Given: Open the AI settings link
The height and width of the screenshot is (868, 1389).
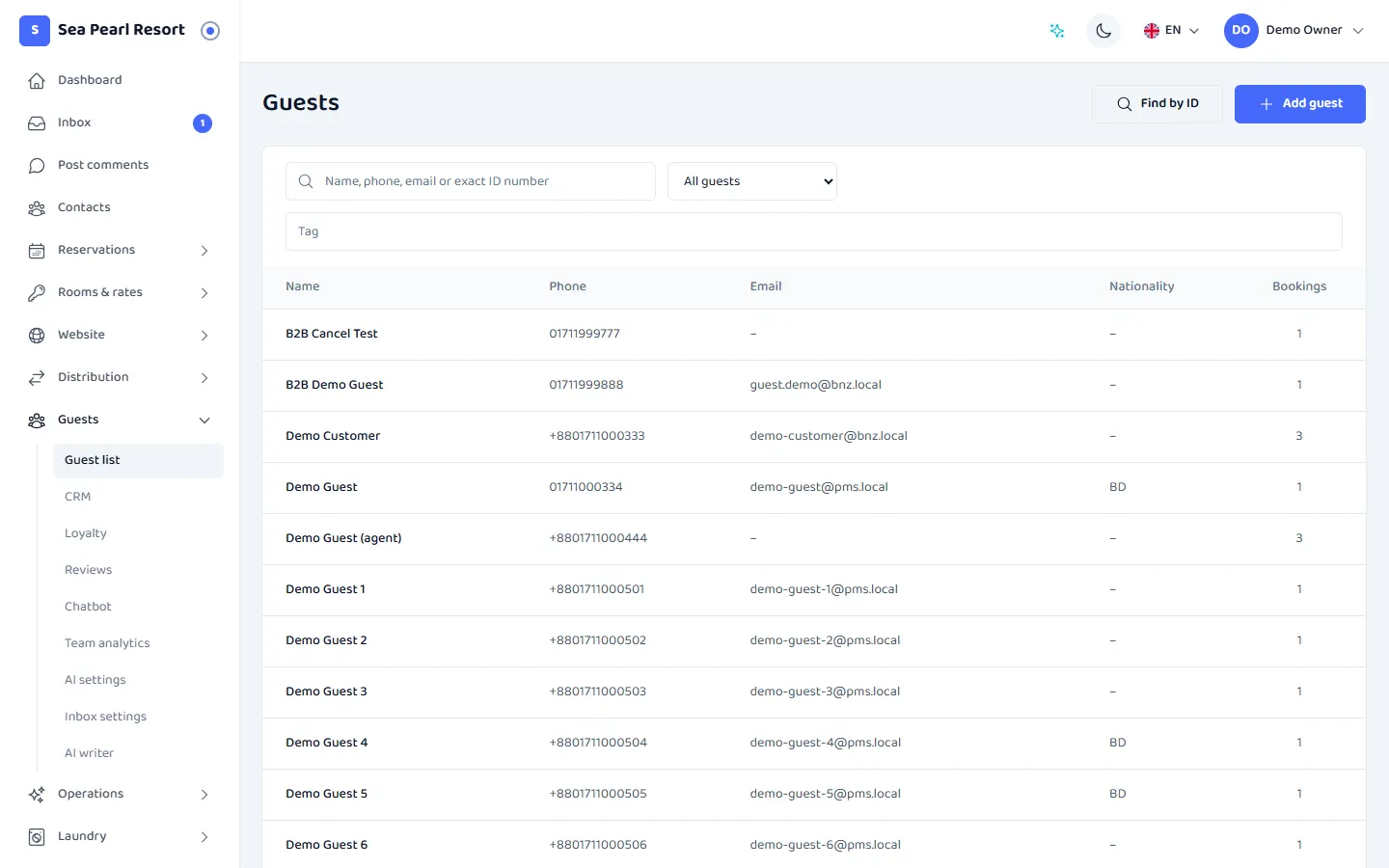Looking at the screenshot, I should [138, 681].
